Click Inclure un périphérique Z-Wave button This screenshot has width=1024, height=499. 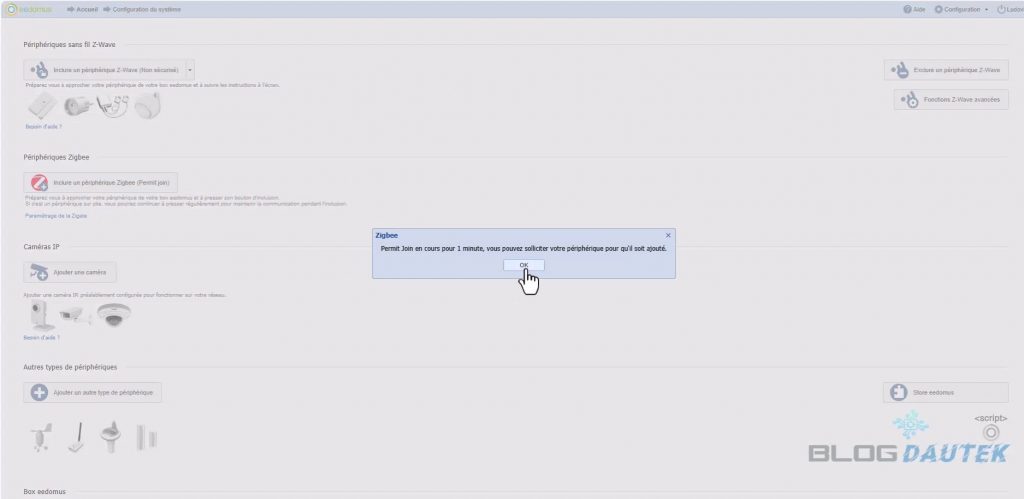(x=104, y=70)
